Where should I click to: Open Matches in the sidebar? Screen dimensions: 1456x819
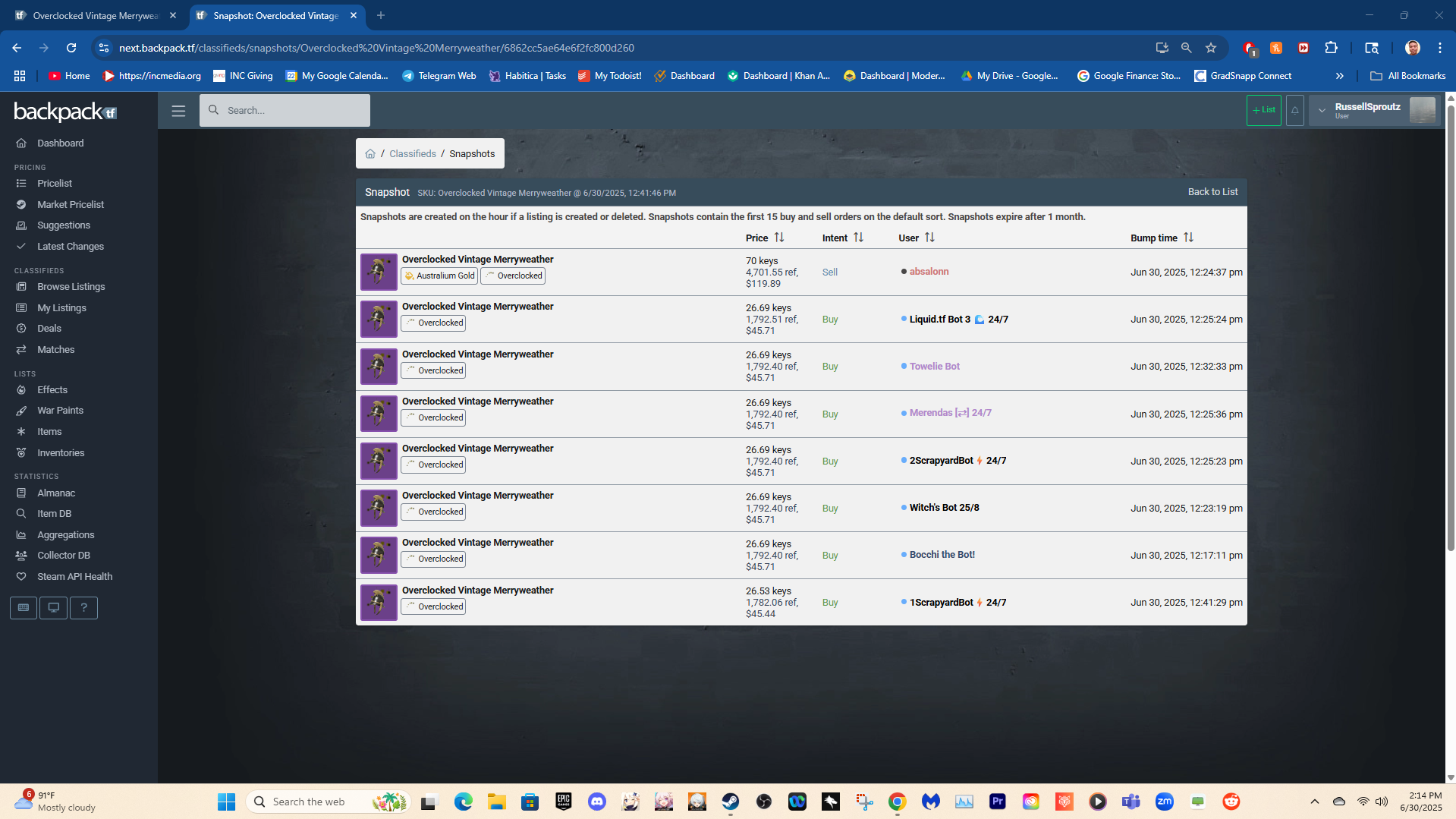(x=56, y=350)
